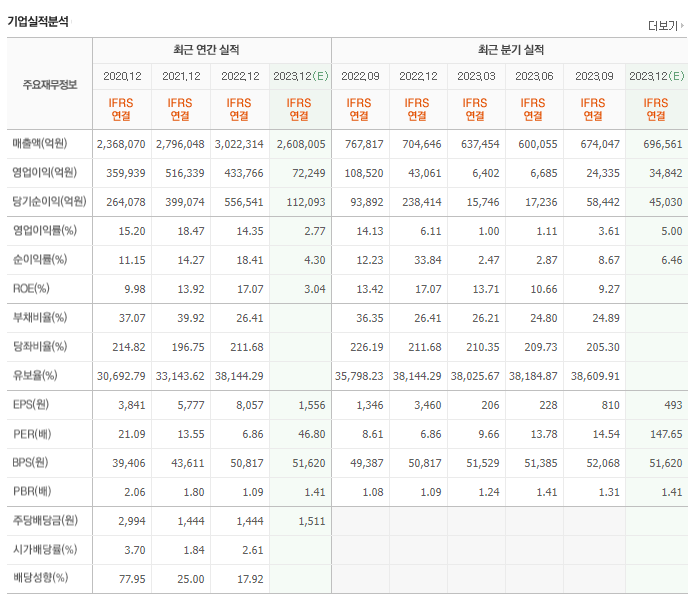Select revenue value 3,022,314
The image size is (697, 598).
(239, 144)
